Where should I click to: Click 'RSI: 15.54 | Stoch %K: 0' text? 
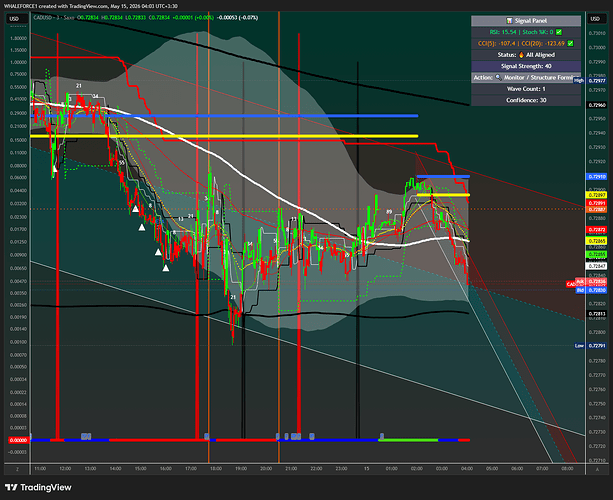pos(522,32)
